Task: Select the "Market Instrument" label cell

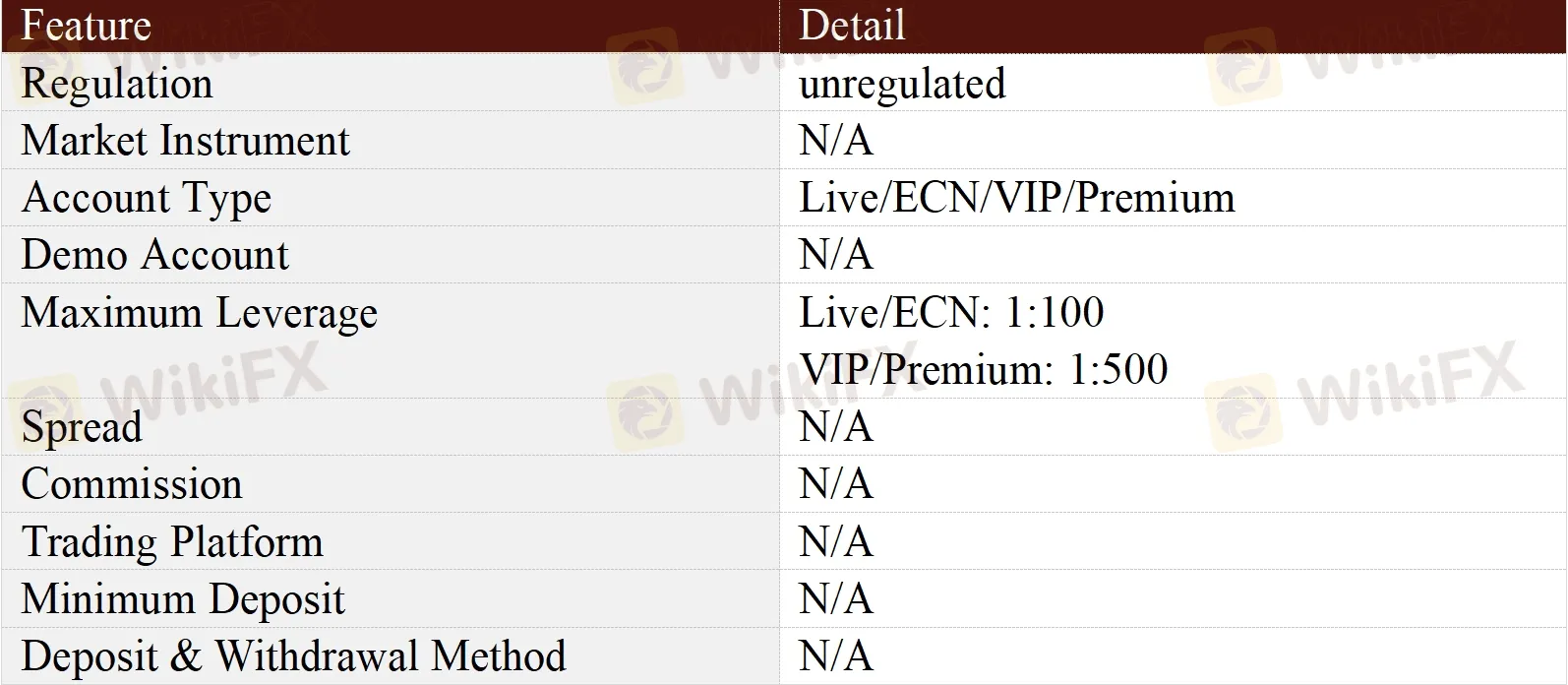Action: point(185,141)
